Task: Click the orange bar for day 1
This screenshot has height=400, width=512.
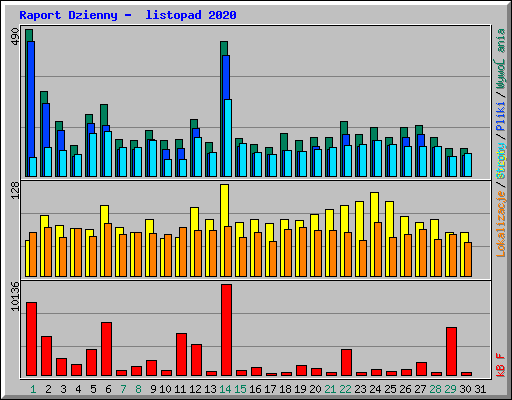Action: click(33, 255)
